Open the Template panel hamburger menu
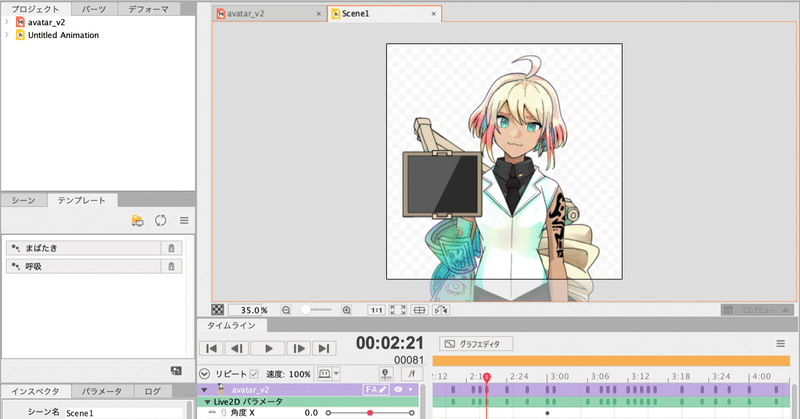 click(x=184, y=220)
